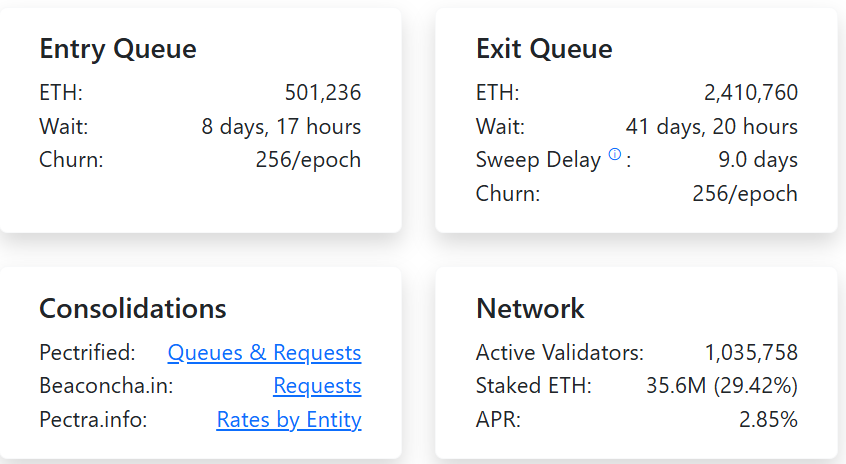Follow the Rates by Entity link
The image size is (846, 464).
click(x=288, y=420)
